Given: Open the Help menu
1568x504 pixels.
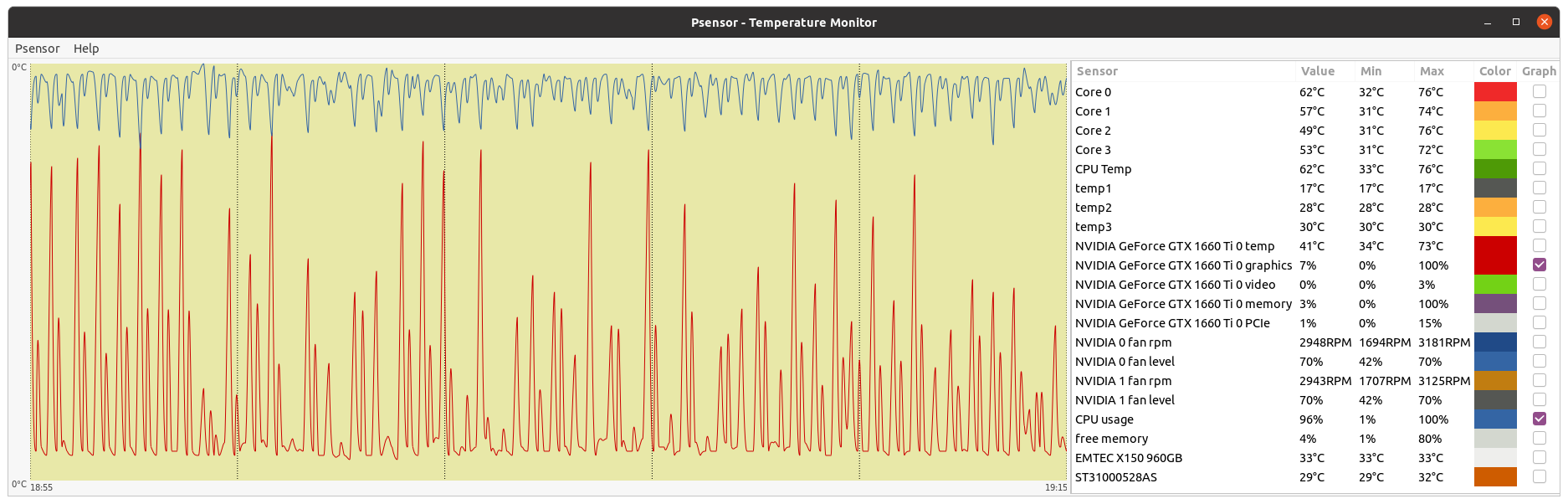Looking at the screenshot, I should [x=86, y=49].
